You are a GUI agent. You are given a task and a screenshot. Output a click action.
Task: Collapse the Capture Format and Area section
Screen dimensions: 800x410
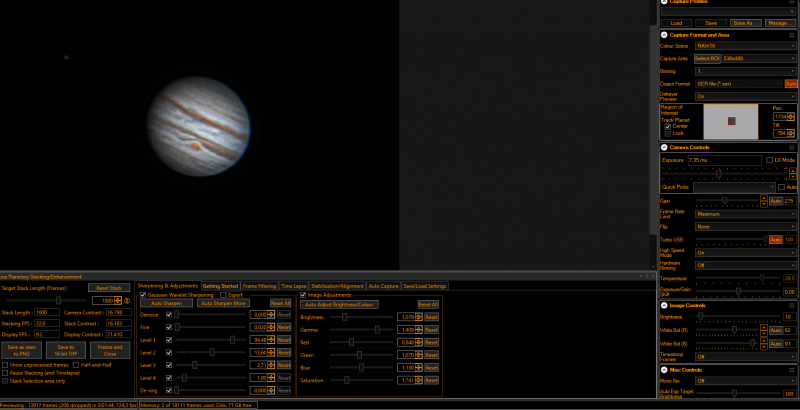pos(664,35)
